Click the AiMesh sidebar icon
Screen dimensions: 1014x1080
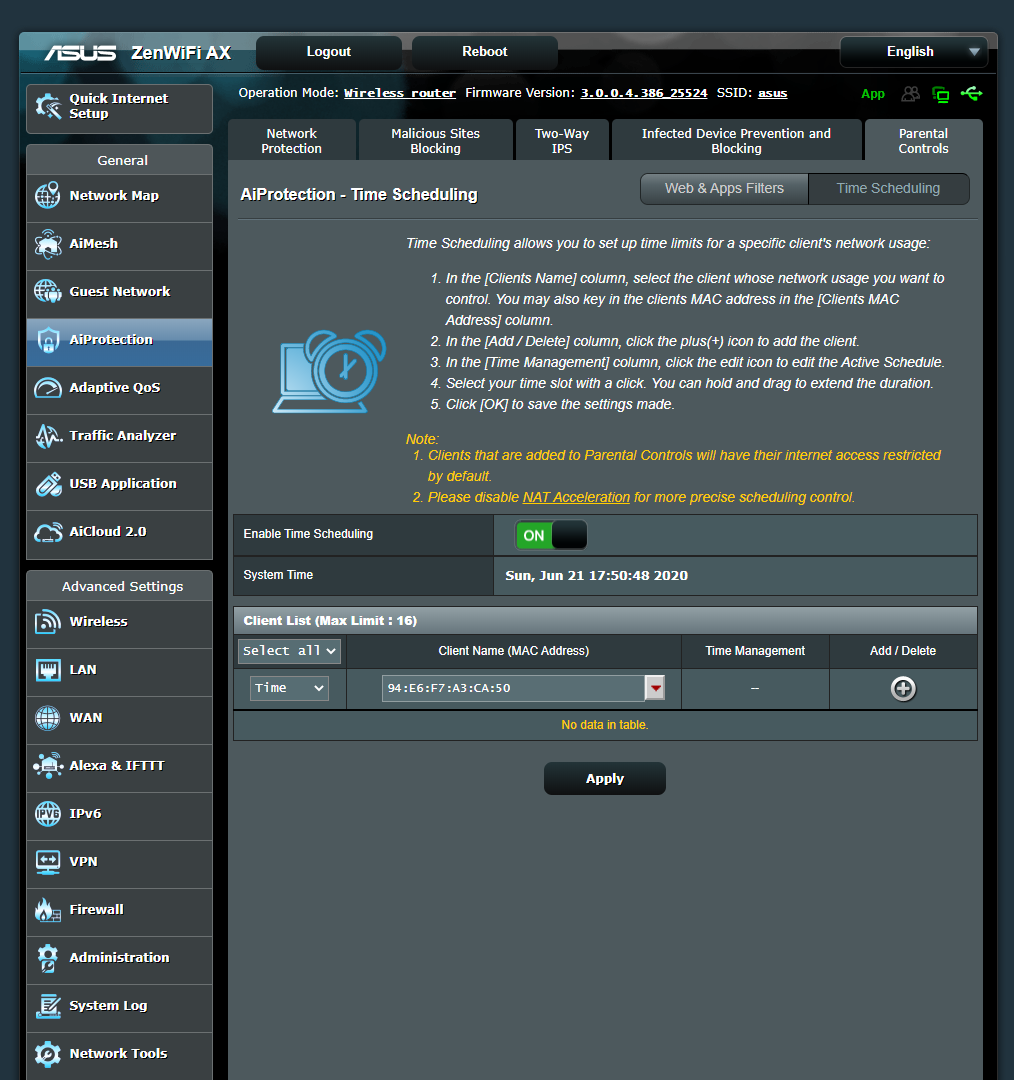(x=48, y=244)
